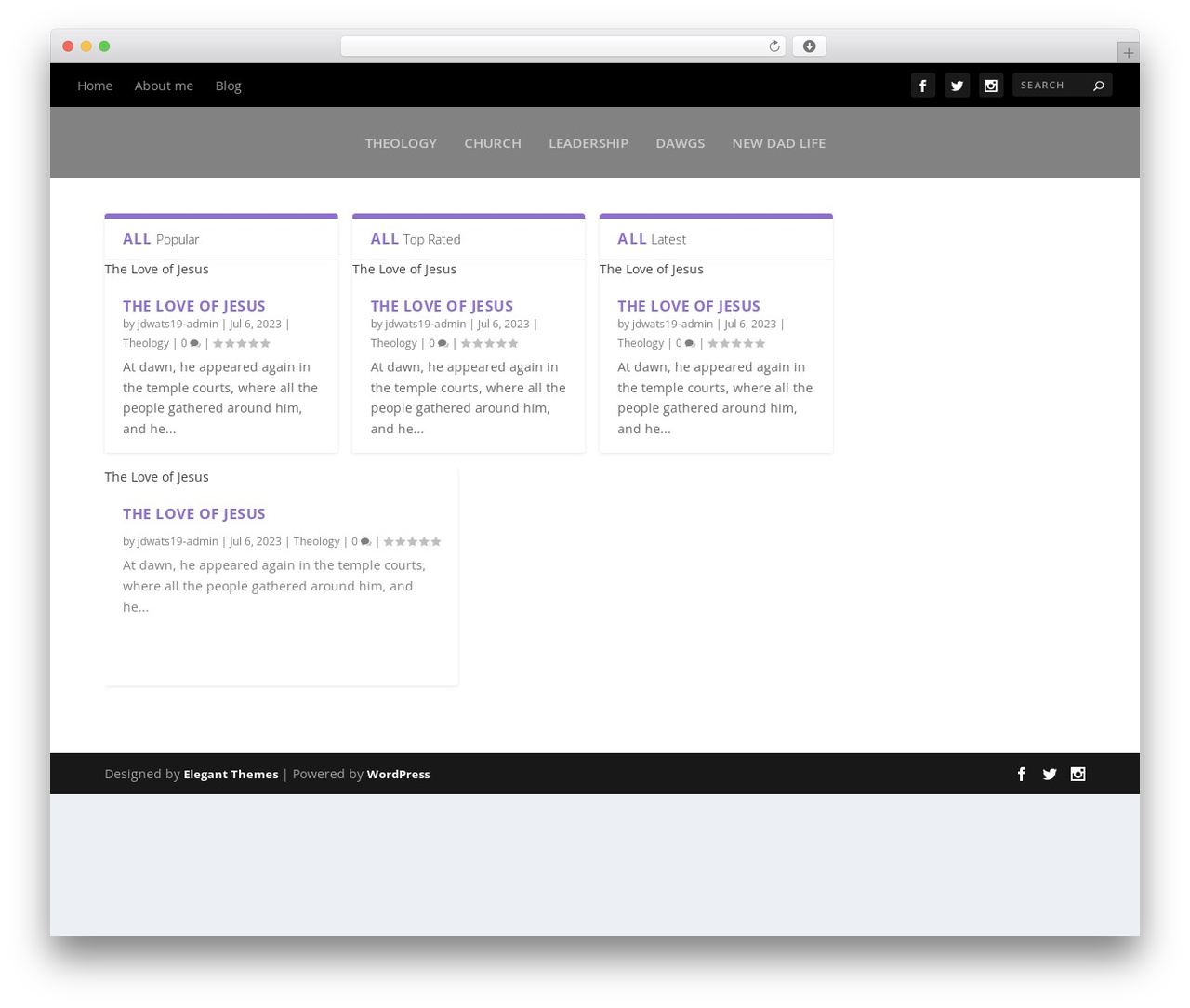Click the browser address bar
1190x1008 pixels.
pos(563,46)
